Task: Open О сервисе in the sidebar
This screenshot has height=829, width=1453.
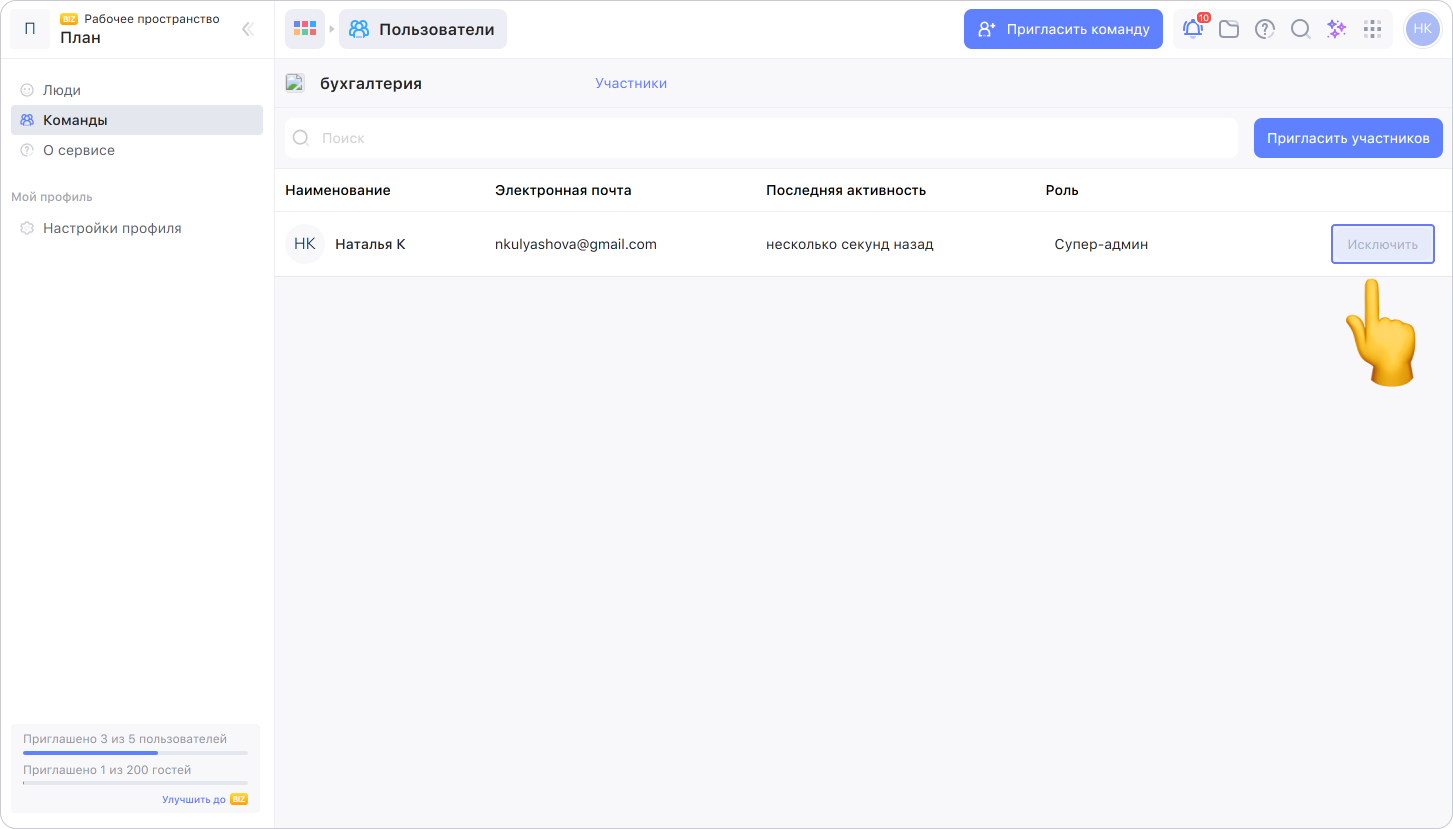Action: coord(79,150)
